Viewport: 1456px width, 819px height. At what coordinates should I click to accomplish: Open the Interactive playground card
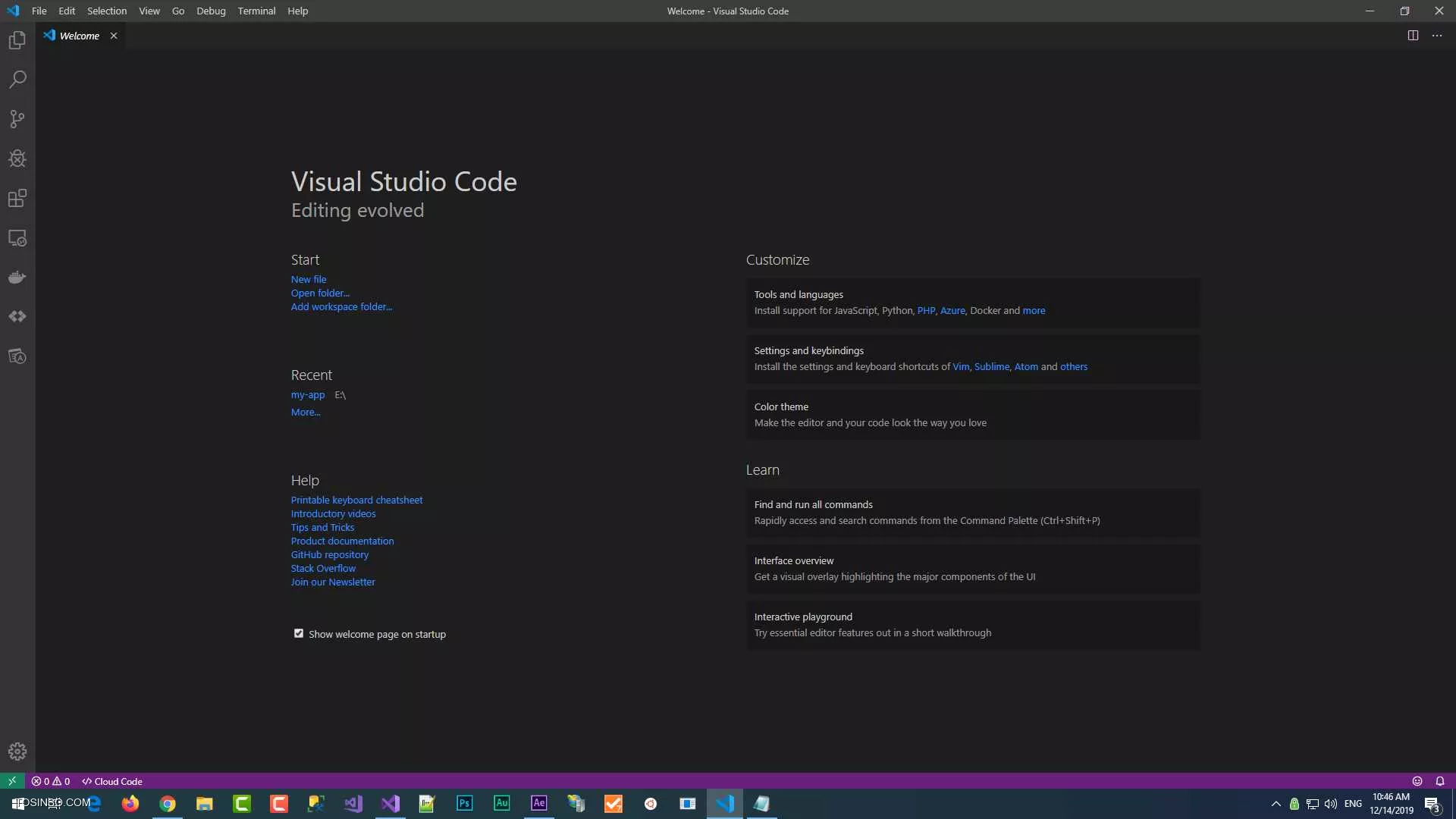click(x=973, y=625)
